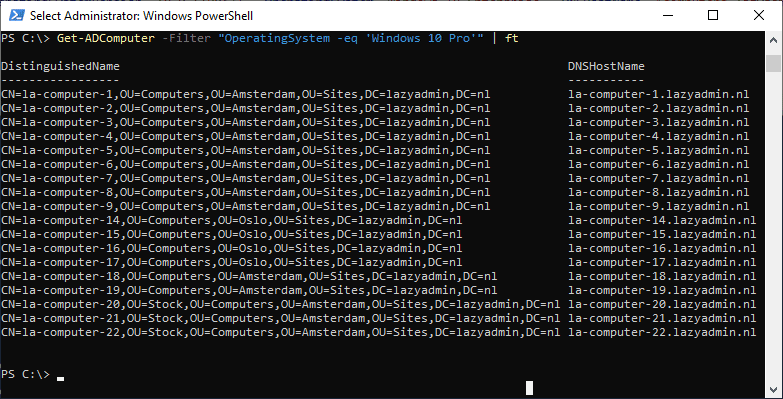Click the CN=la-computer-2 distinguished name row
The height and width of the screenshot is (399, 783).
246,108
